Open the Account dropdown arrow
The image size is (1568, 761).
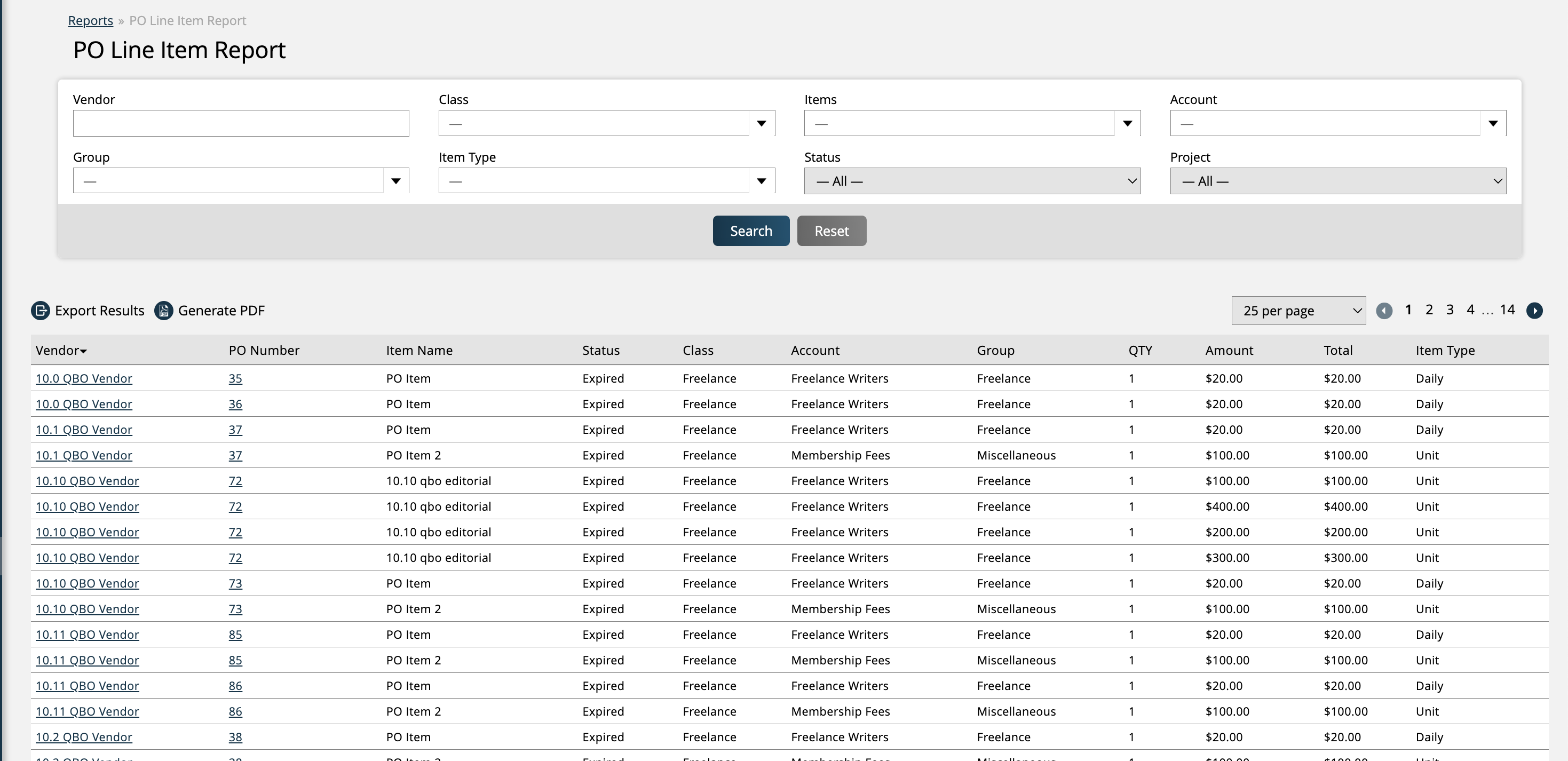coord(1493,124)
